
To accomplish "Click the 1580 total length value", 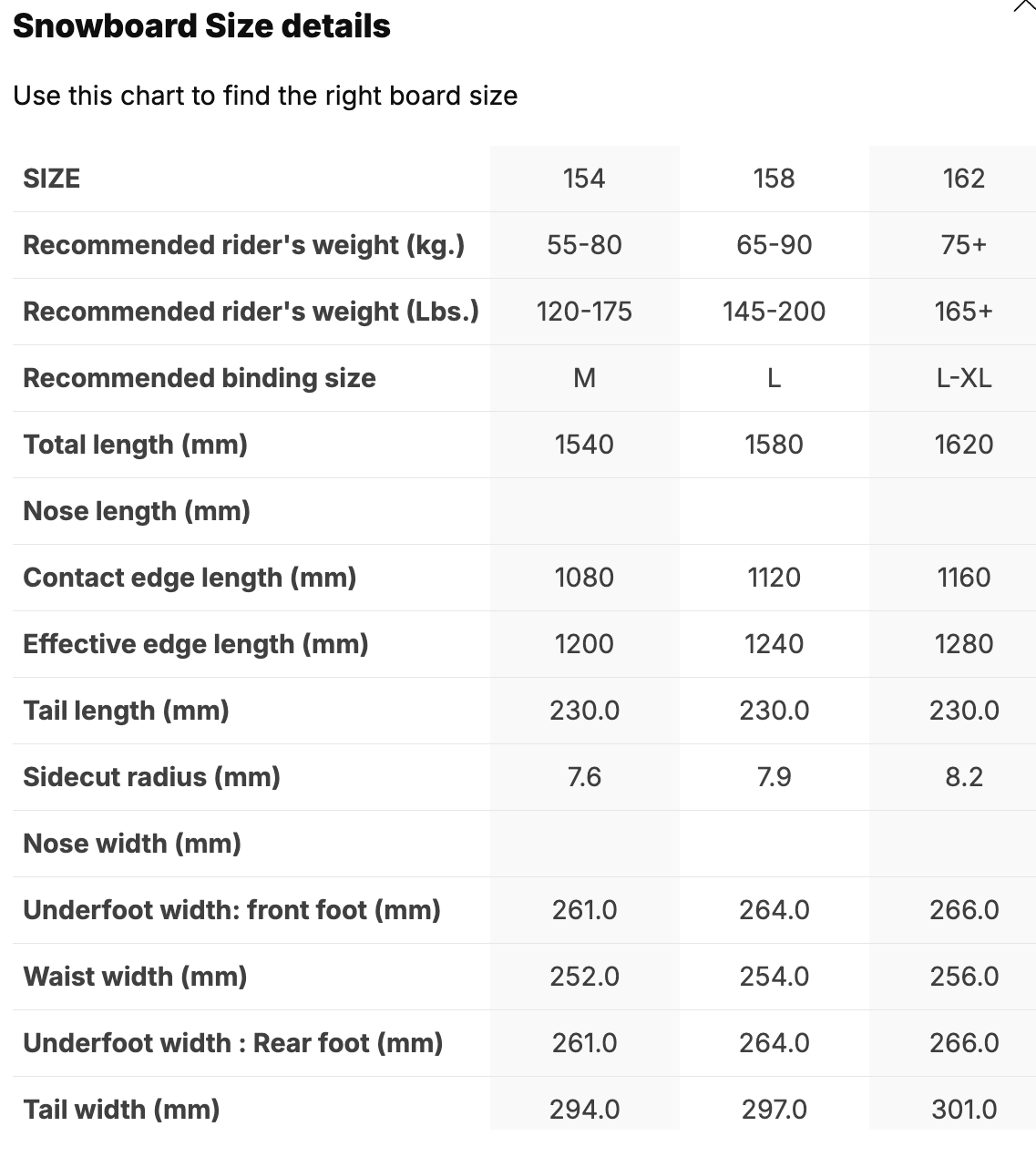I will tap(774, 445).
